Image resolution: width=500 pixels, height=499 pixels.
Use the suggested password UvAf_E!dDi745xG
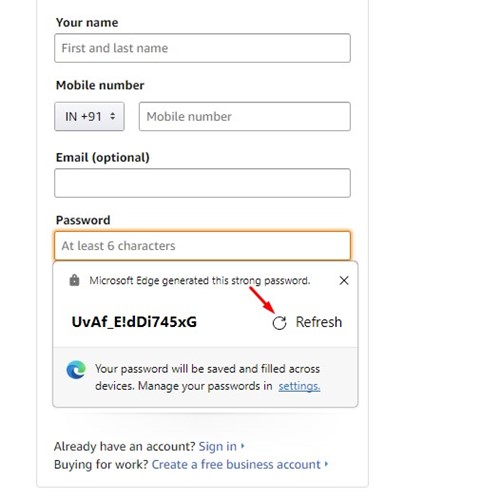[x=134, y=322]
